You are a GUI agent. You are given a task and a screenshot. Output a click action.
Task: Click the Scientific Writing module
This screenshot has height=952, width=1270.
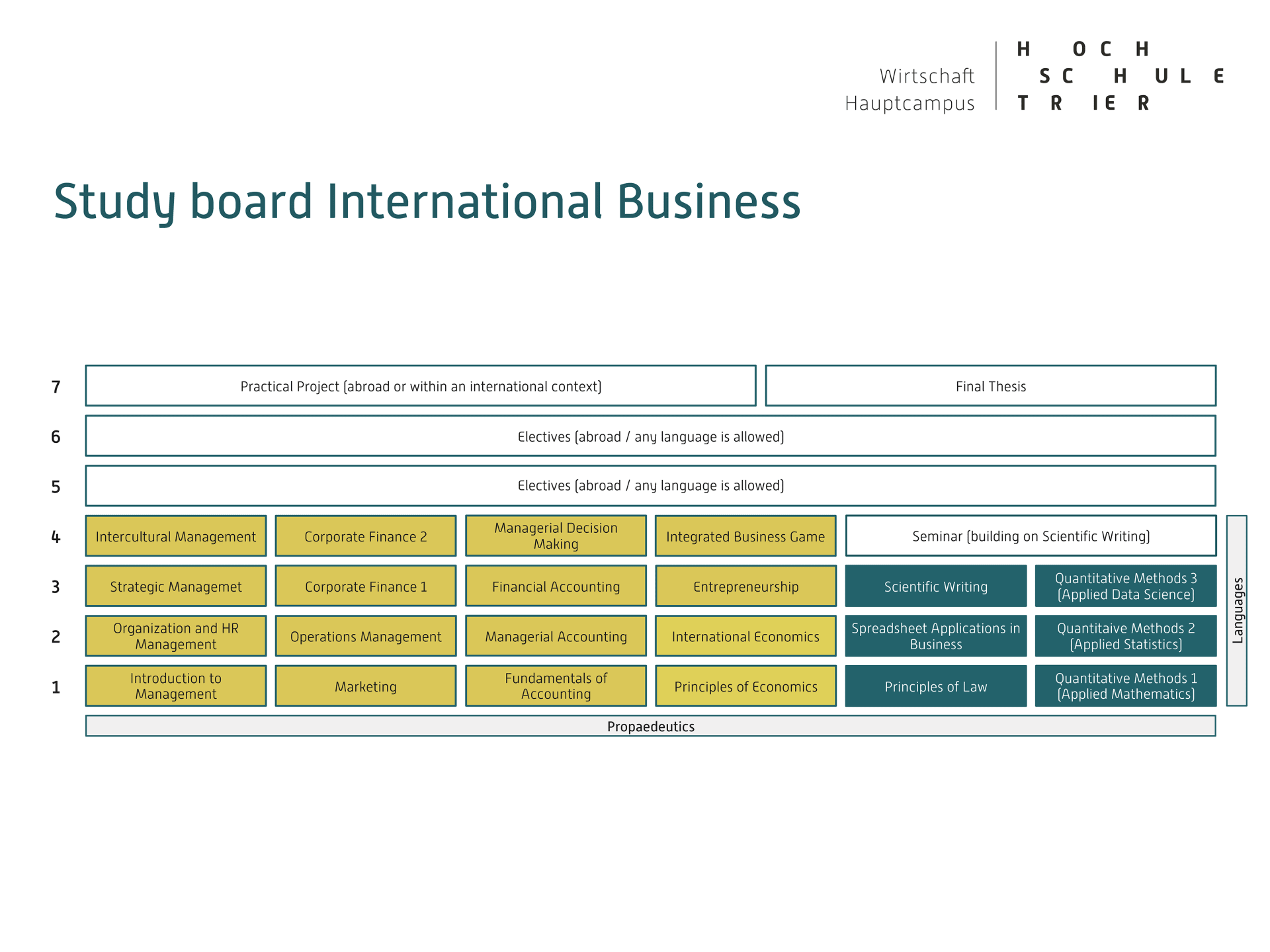(x=935, y=586)
